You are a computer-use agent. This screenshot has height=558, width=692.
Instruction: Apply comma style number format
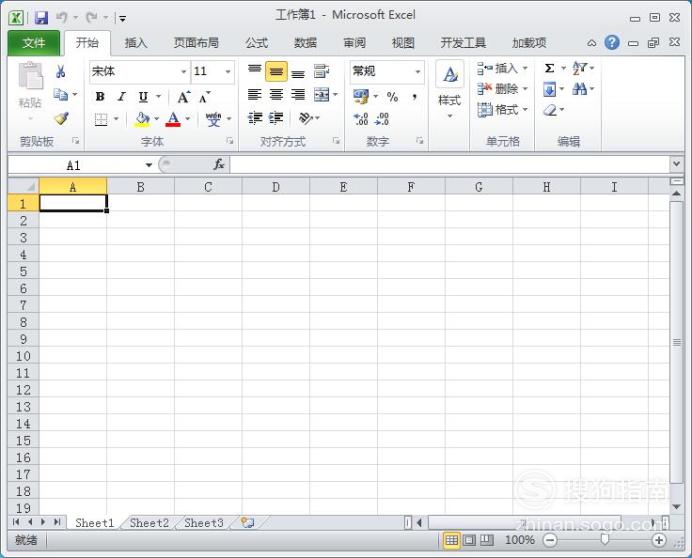click(x=414, y=97)
